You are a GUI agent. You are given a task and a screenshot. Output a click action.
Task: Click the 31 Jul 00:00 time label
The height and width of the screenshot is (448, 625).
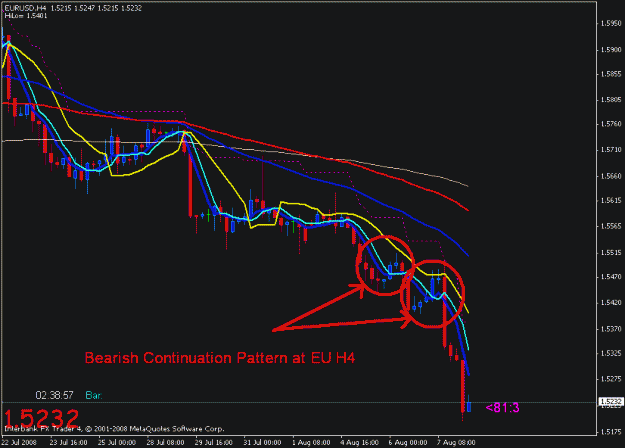262,442
